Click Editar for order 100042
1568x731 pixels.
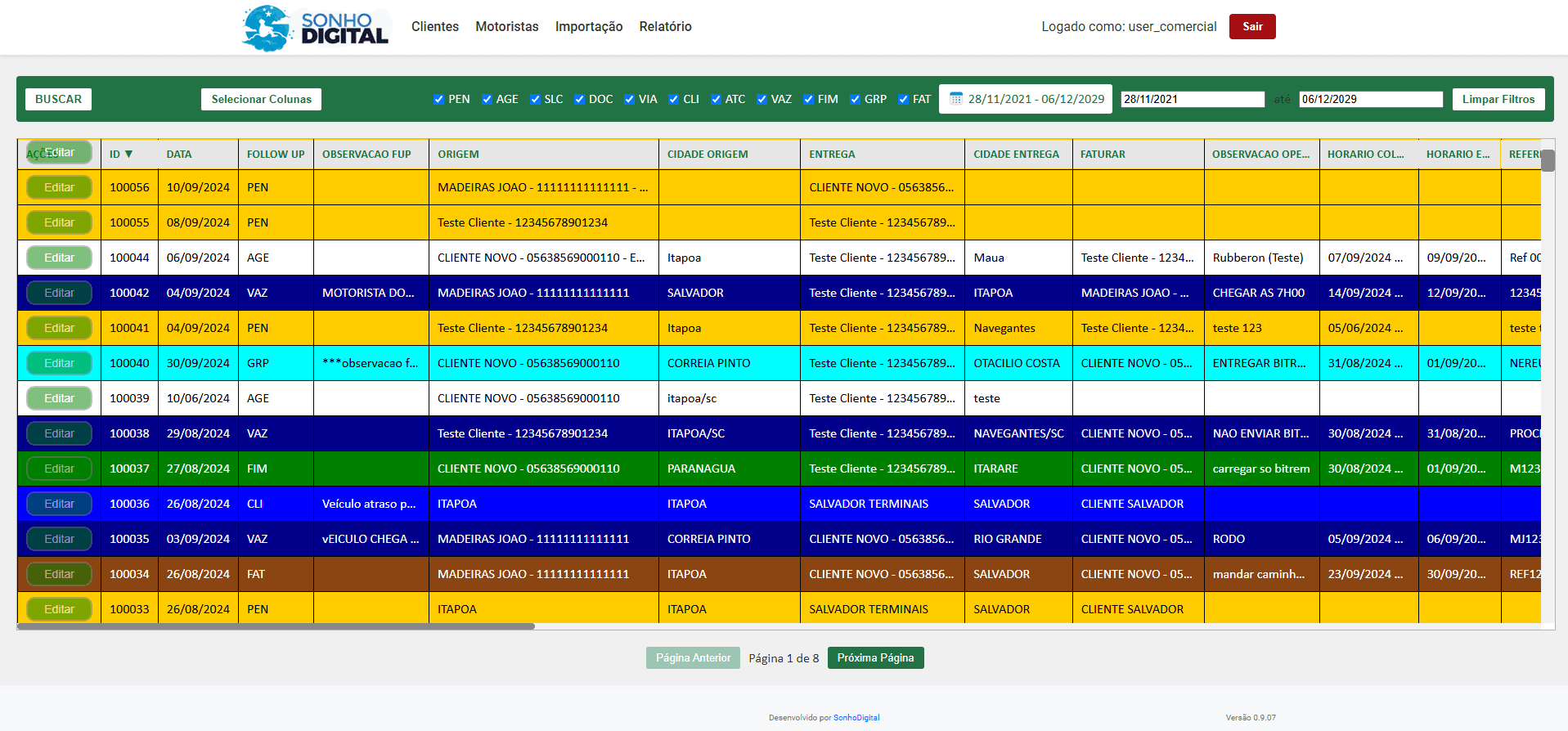pos(59,293)
